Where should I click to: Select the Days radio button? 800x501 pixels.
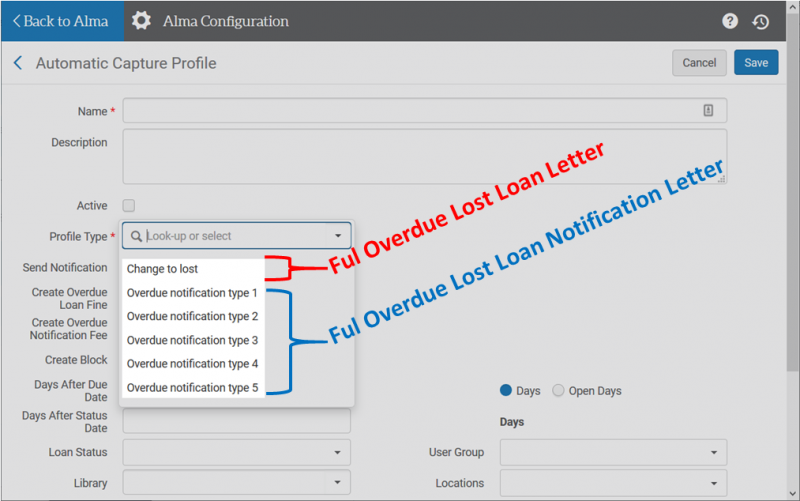click(506, 390)
